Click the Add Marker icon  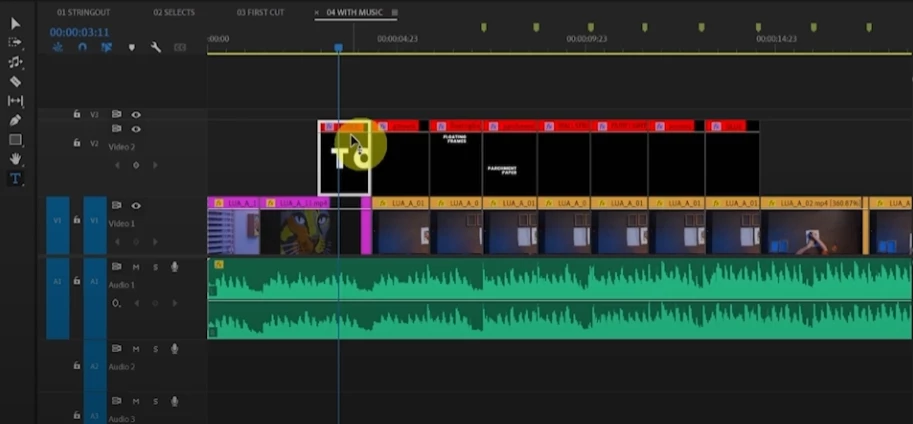[132, 47]
